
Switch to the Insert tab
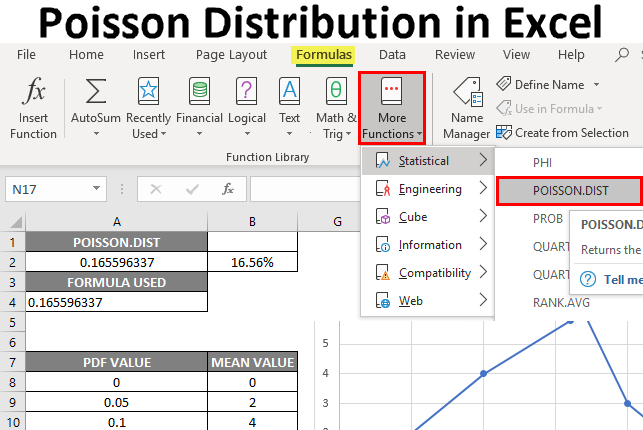coord(148,55)
